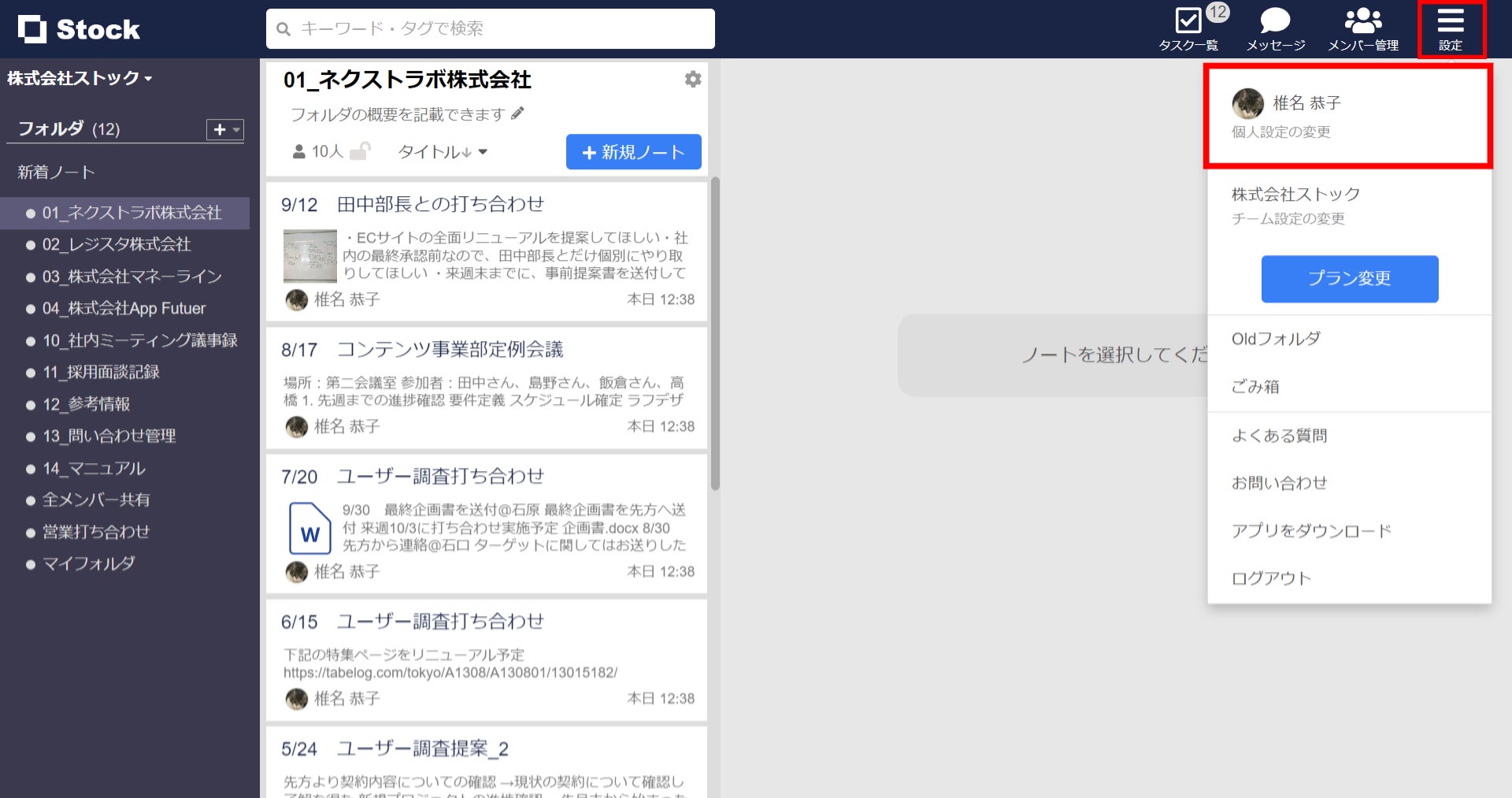Open the 設定 hamburger menu

(x=1451, y=29)
